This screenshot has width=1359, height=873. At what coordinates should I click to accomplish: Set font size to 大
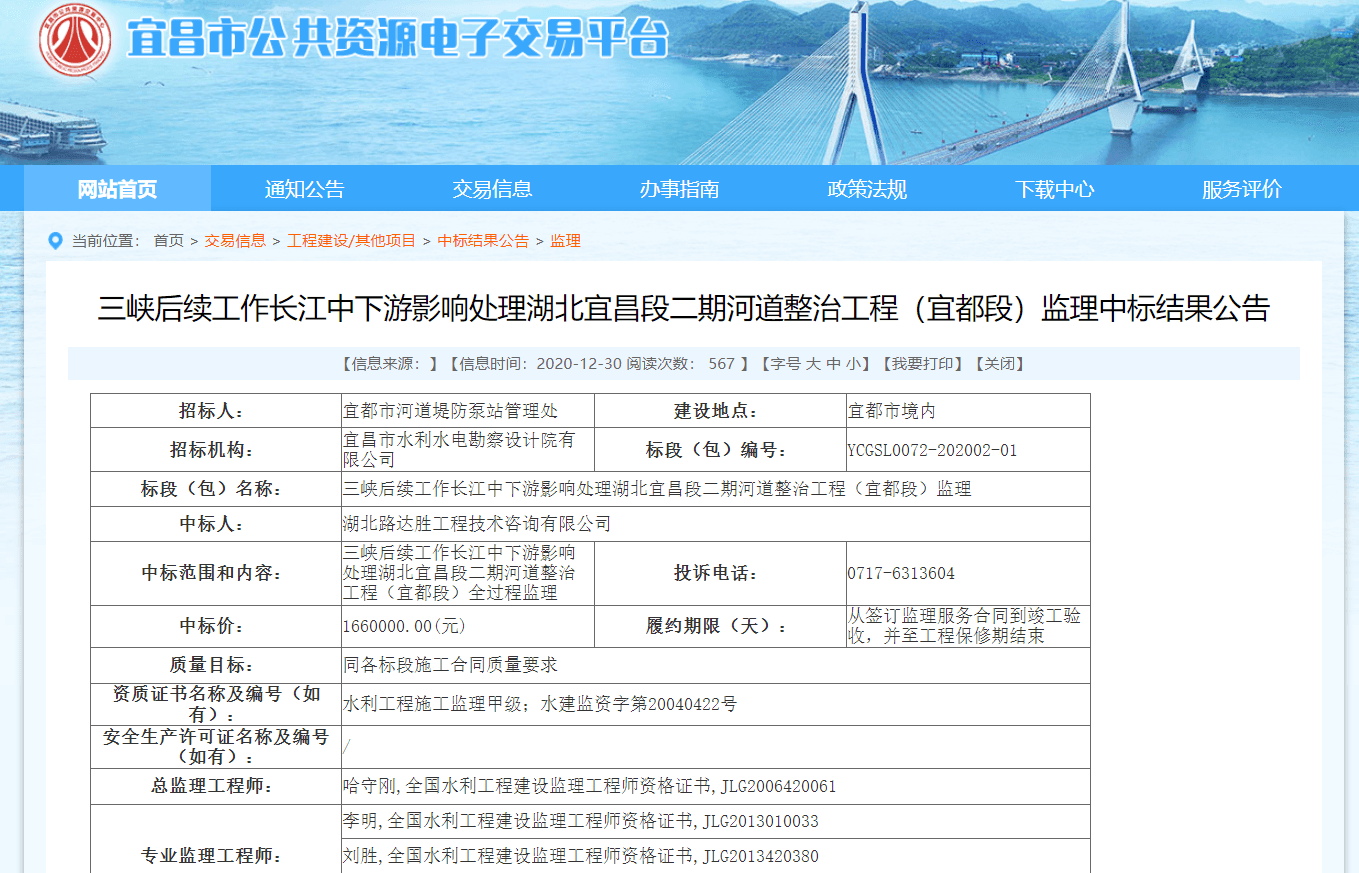tap(813, 364)
